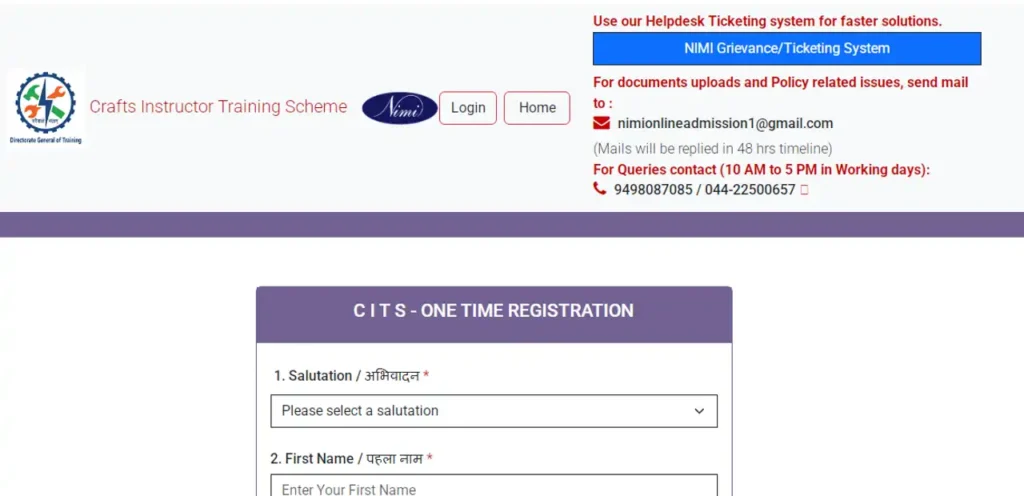Click the Salutation field label
This screenshot has height=496, width=1024.
pyautogui.click(x=351, y=376)
